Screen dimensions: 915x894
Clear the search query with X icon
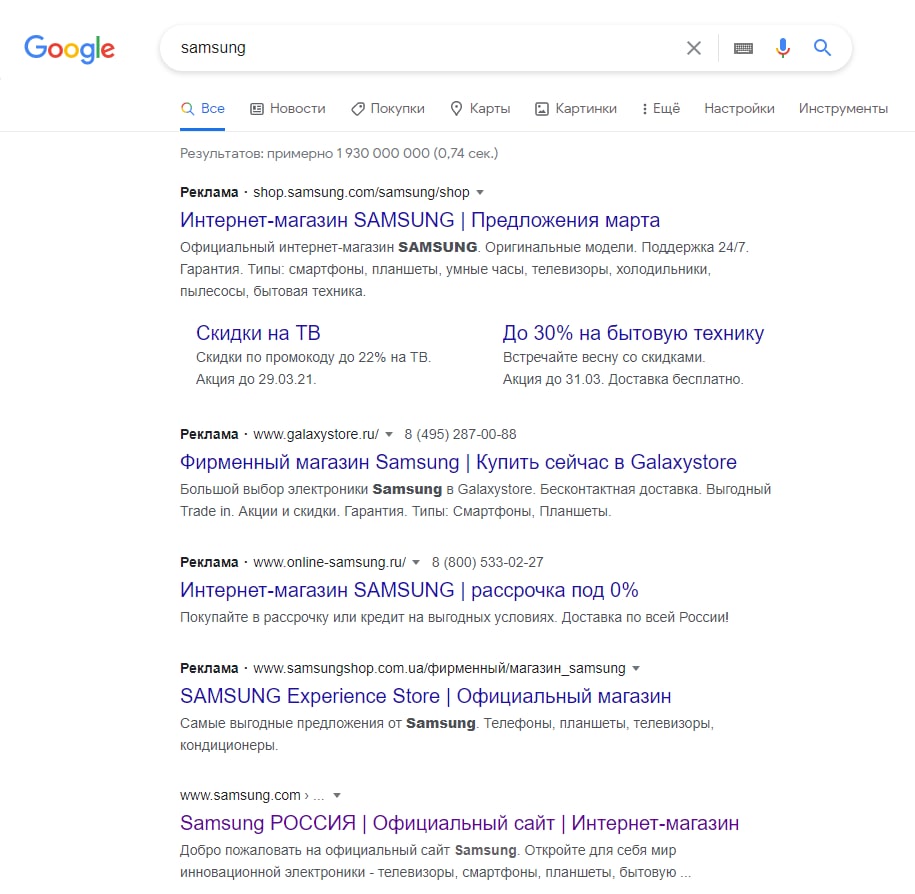click(693, 48)
